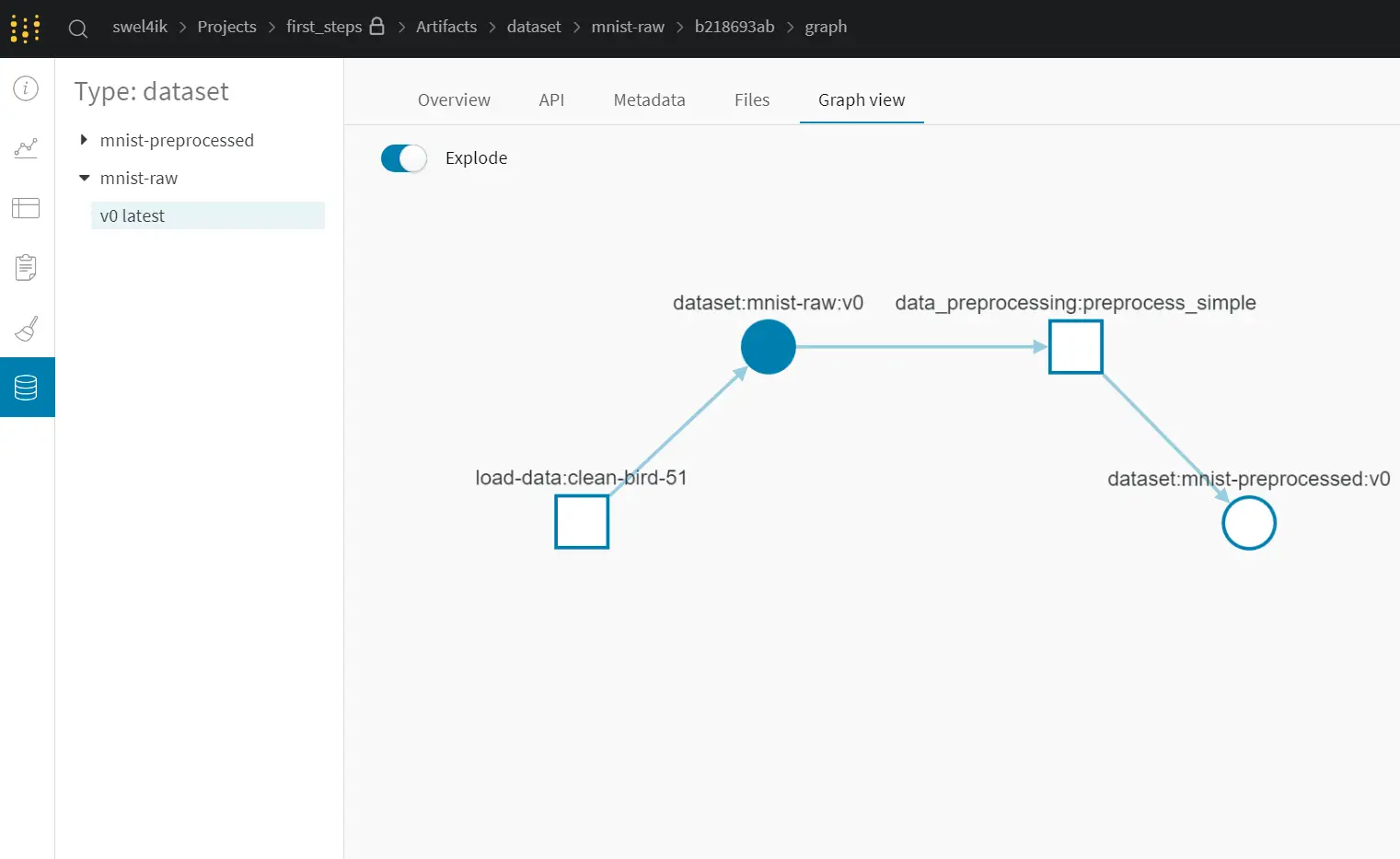Image resolution: width=1400 pixels, height=859 pixels.
Task: Click the filled dataset:mnist-raw:v0 circle node
Action: click(769, 347)
